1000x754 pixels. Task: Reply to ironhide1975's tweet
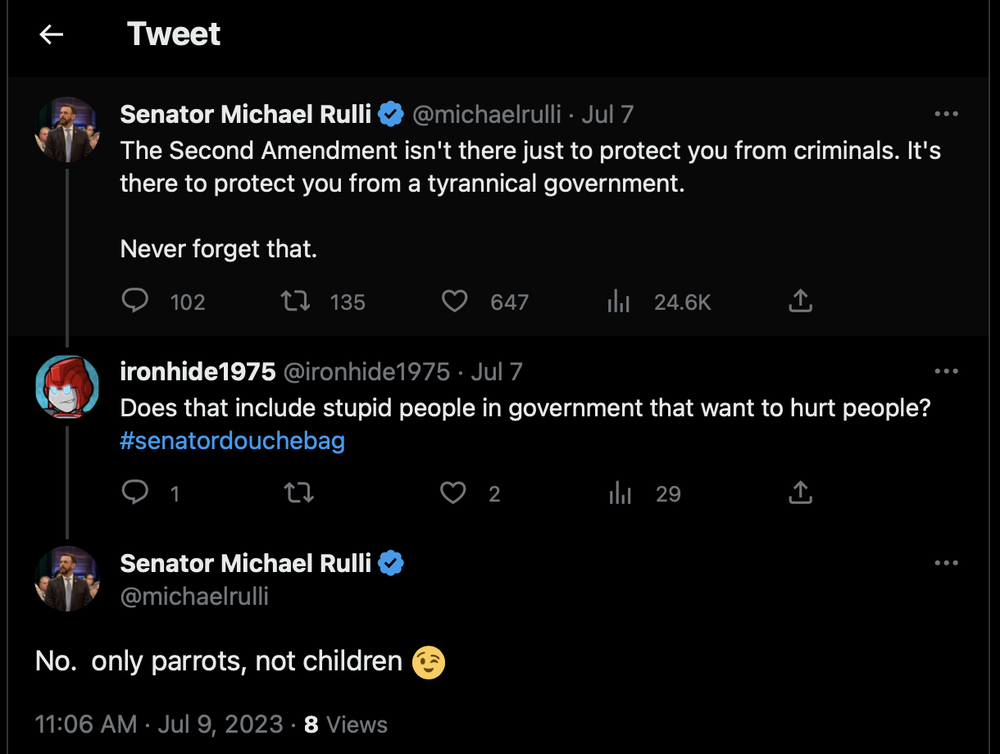135,492
